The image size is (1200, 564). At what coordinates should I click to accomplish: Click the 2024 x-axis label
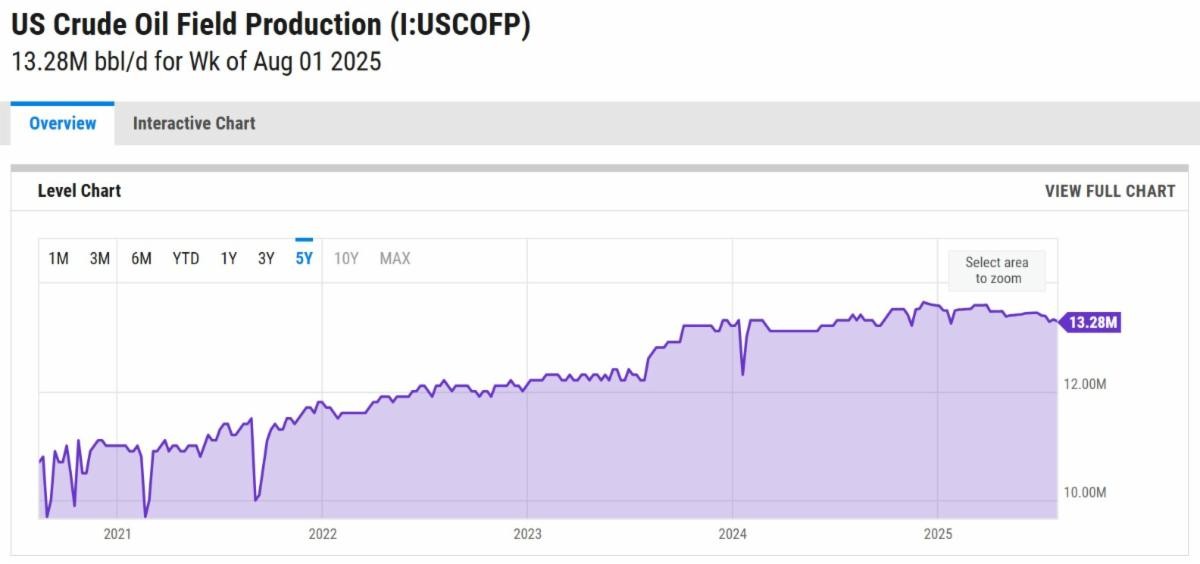[732, 534]
